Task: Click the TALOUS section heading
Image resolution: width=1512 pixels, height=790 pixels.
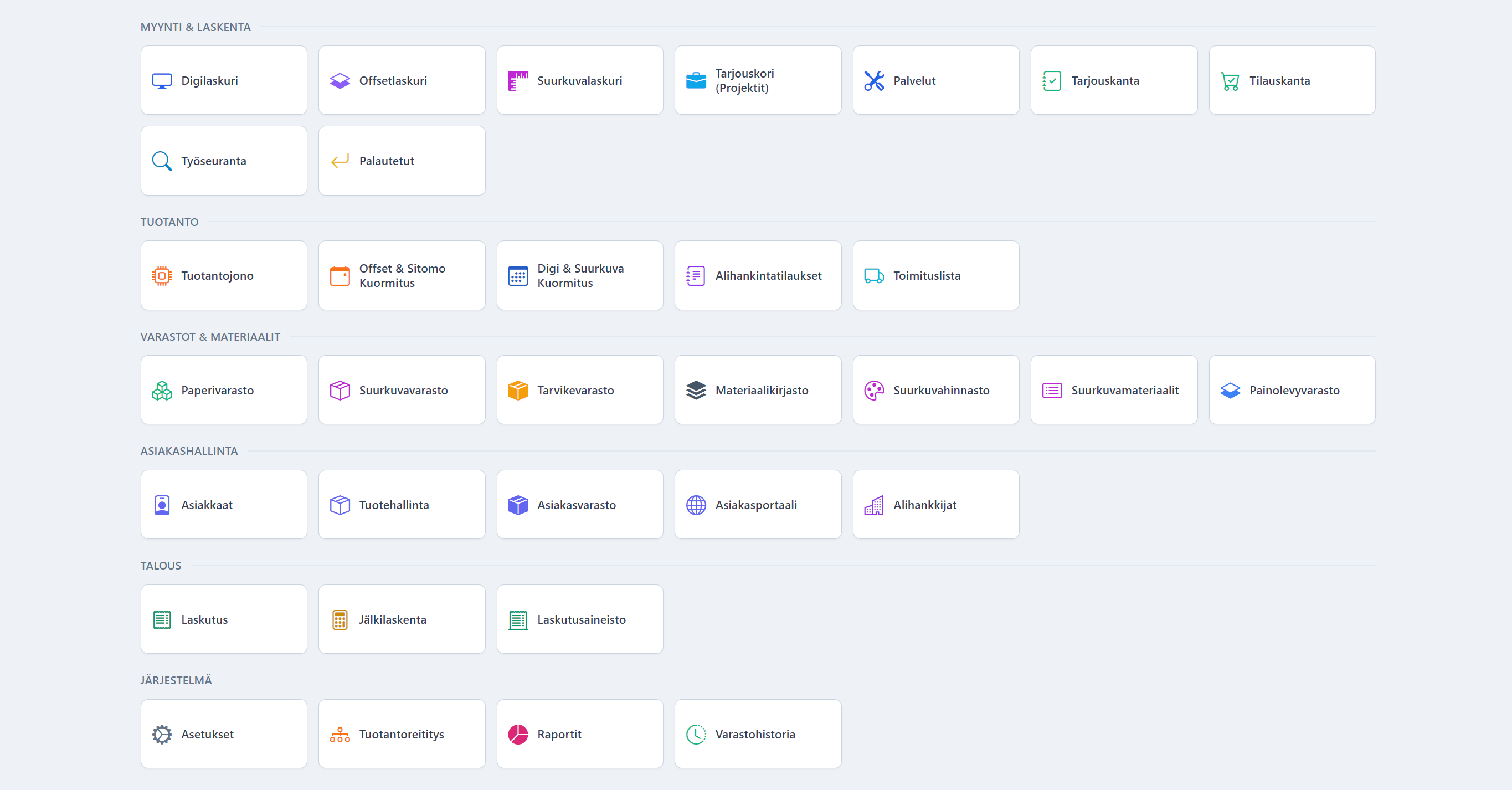Action: 161,566
